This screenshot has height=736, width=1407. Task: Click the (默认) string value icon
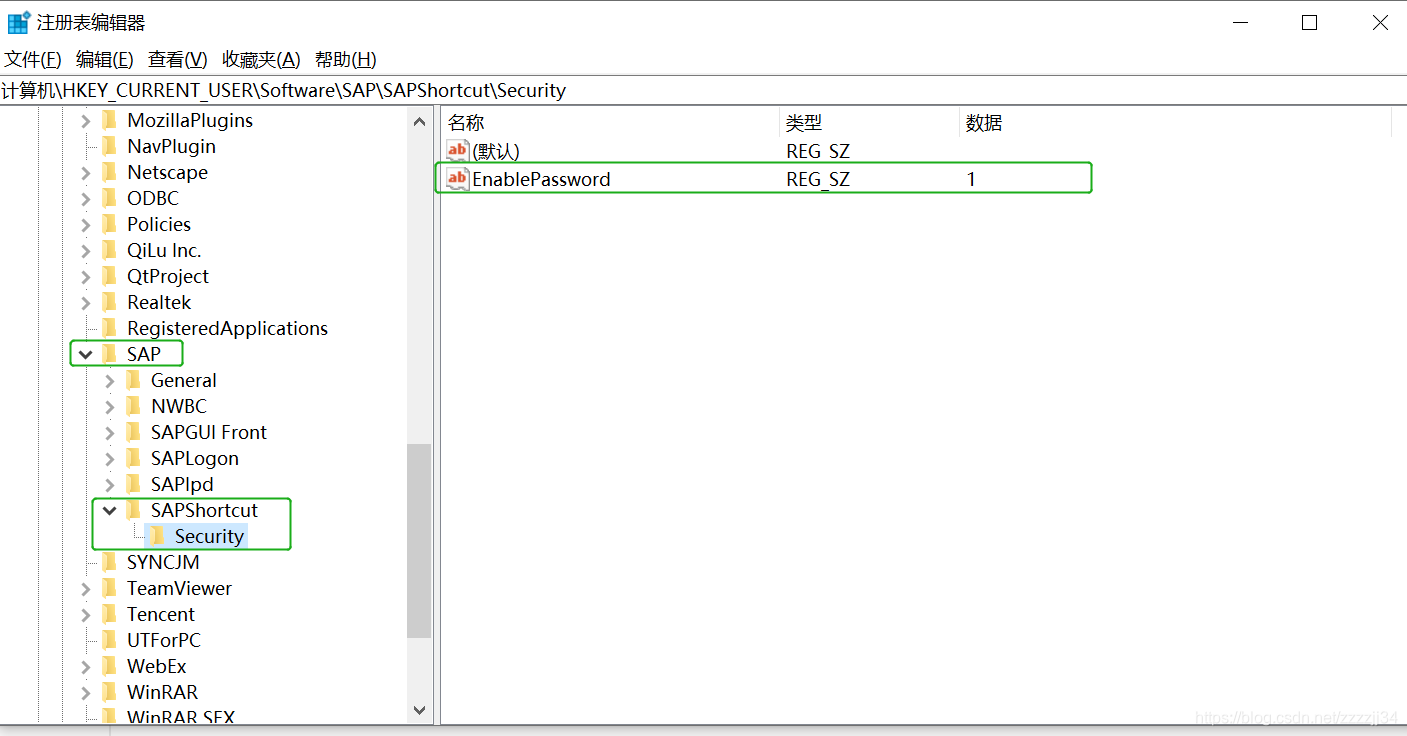point(457,151)
